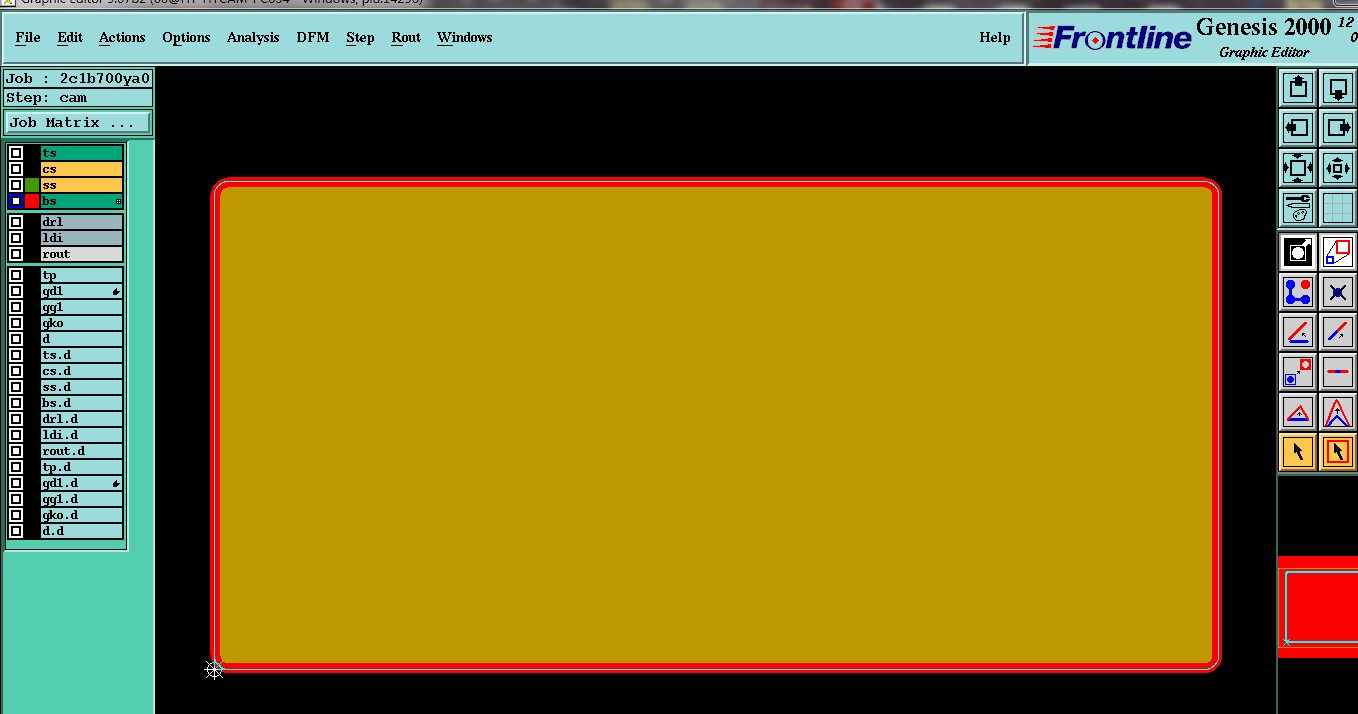Select the cs layer name

82,169
